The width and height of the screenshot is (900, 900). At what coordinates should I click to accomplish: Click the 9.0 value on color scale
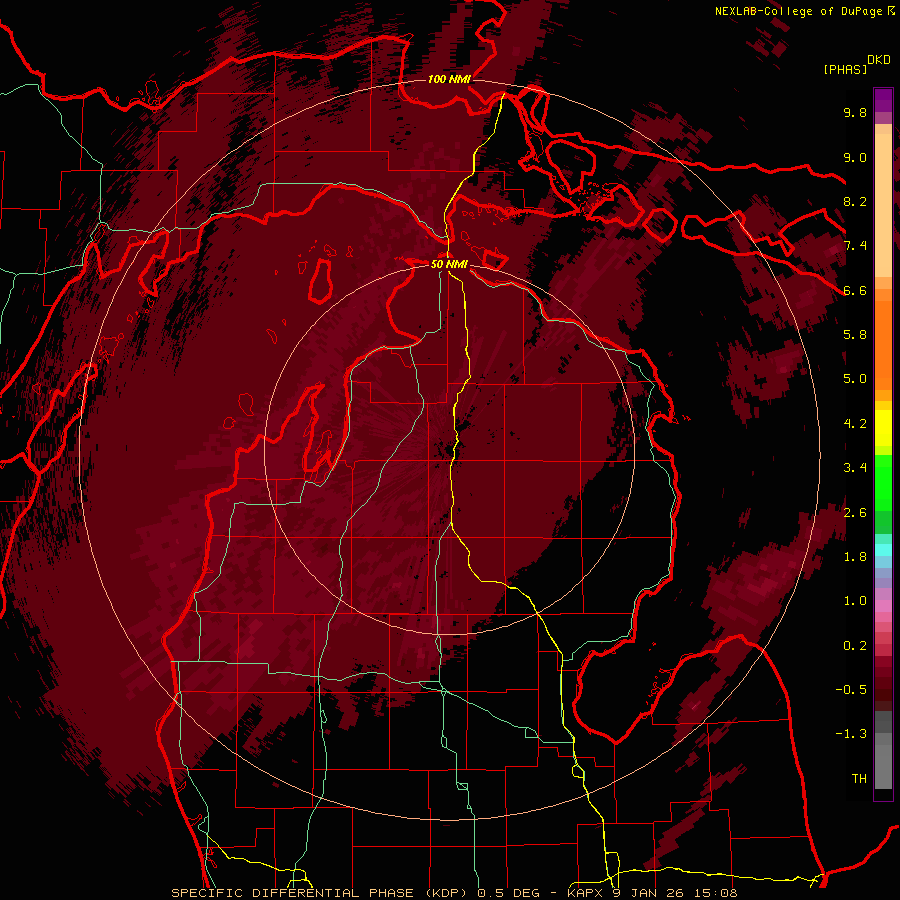(x=855, y=157)
